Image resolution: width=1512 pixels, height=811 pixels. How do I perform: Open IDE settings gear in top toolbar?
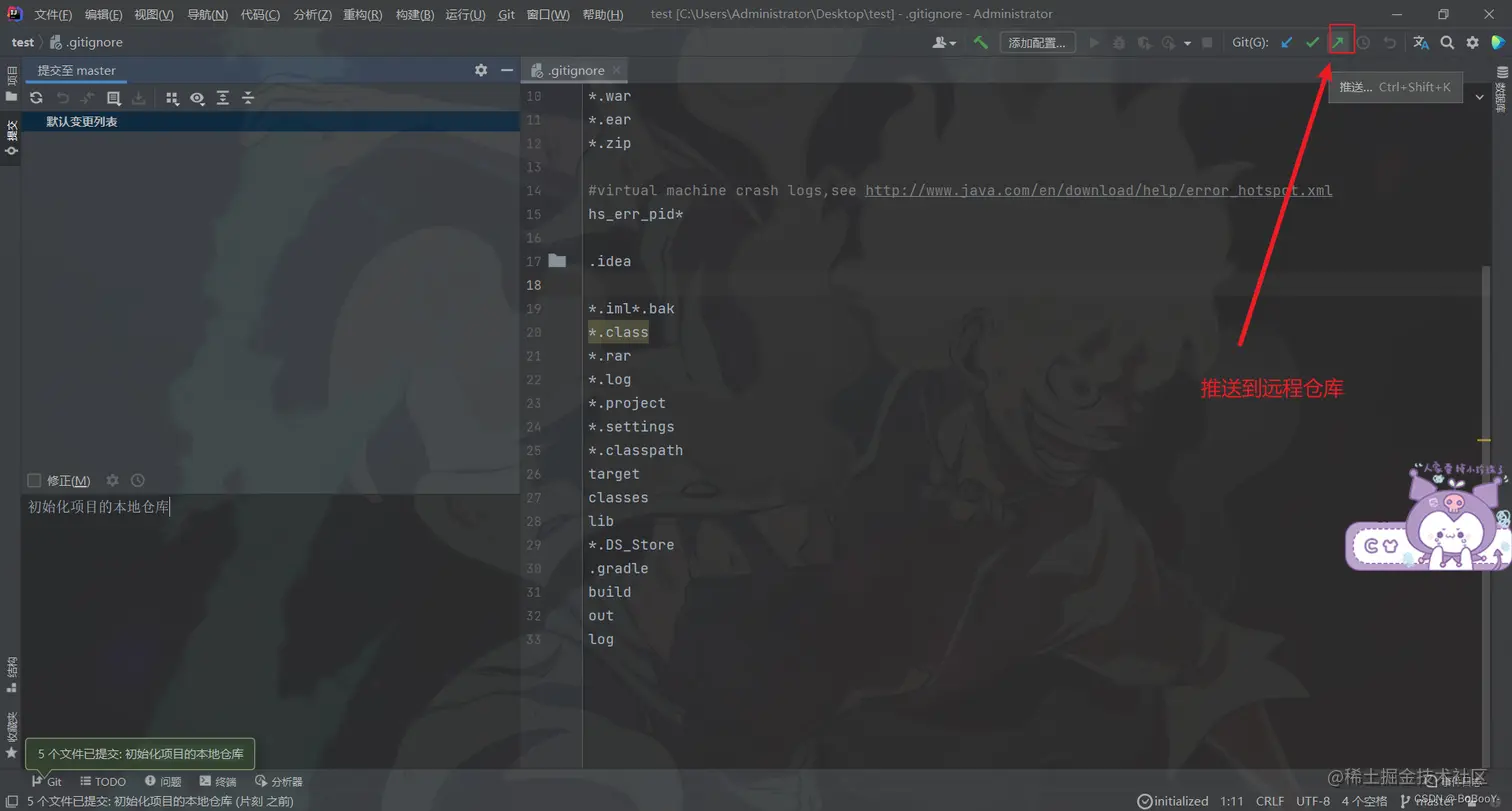point(1472,43)
